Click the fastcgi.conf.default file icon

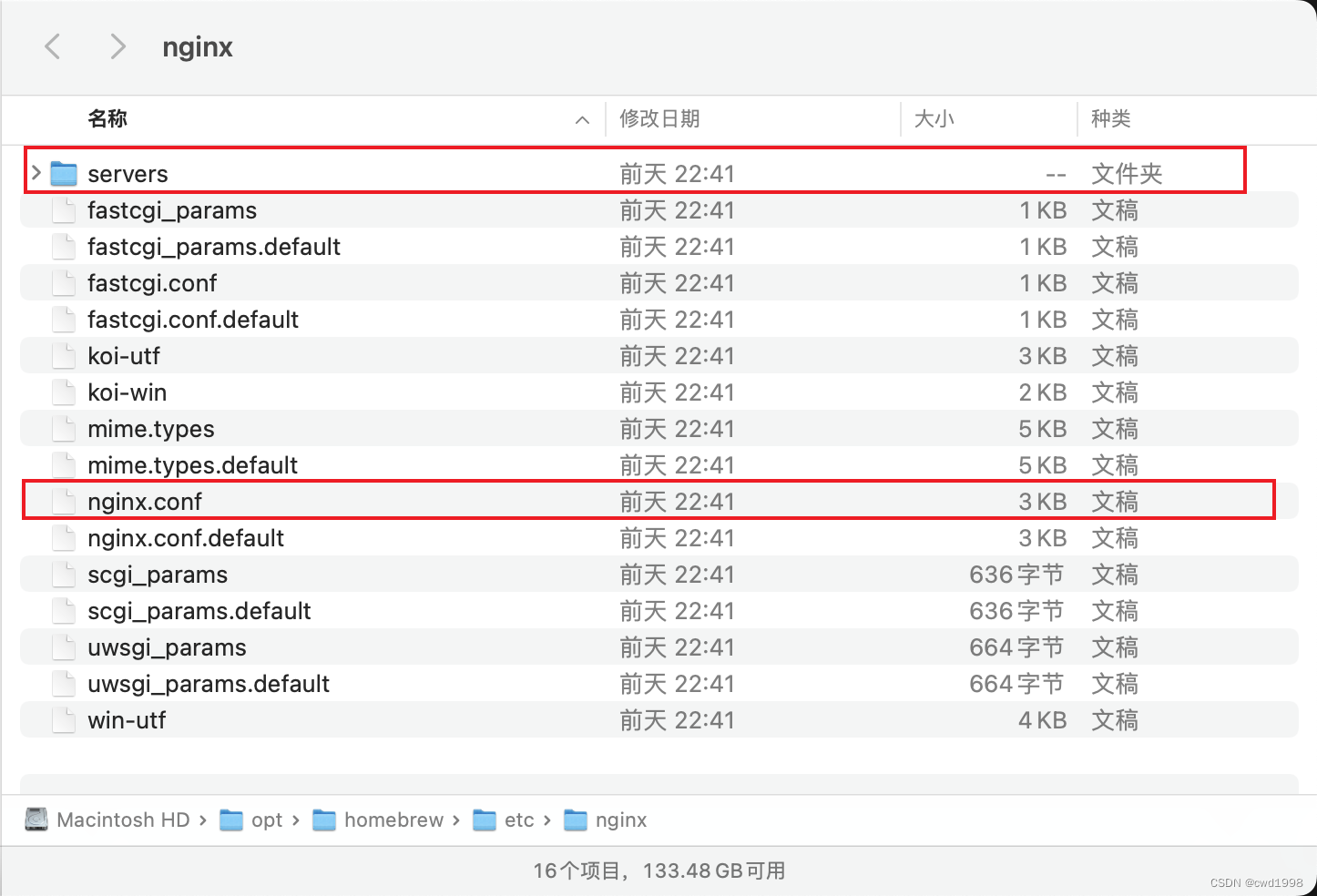pyautogui.click(x=64, y=320)
